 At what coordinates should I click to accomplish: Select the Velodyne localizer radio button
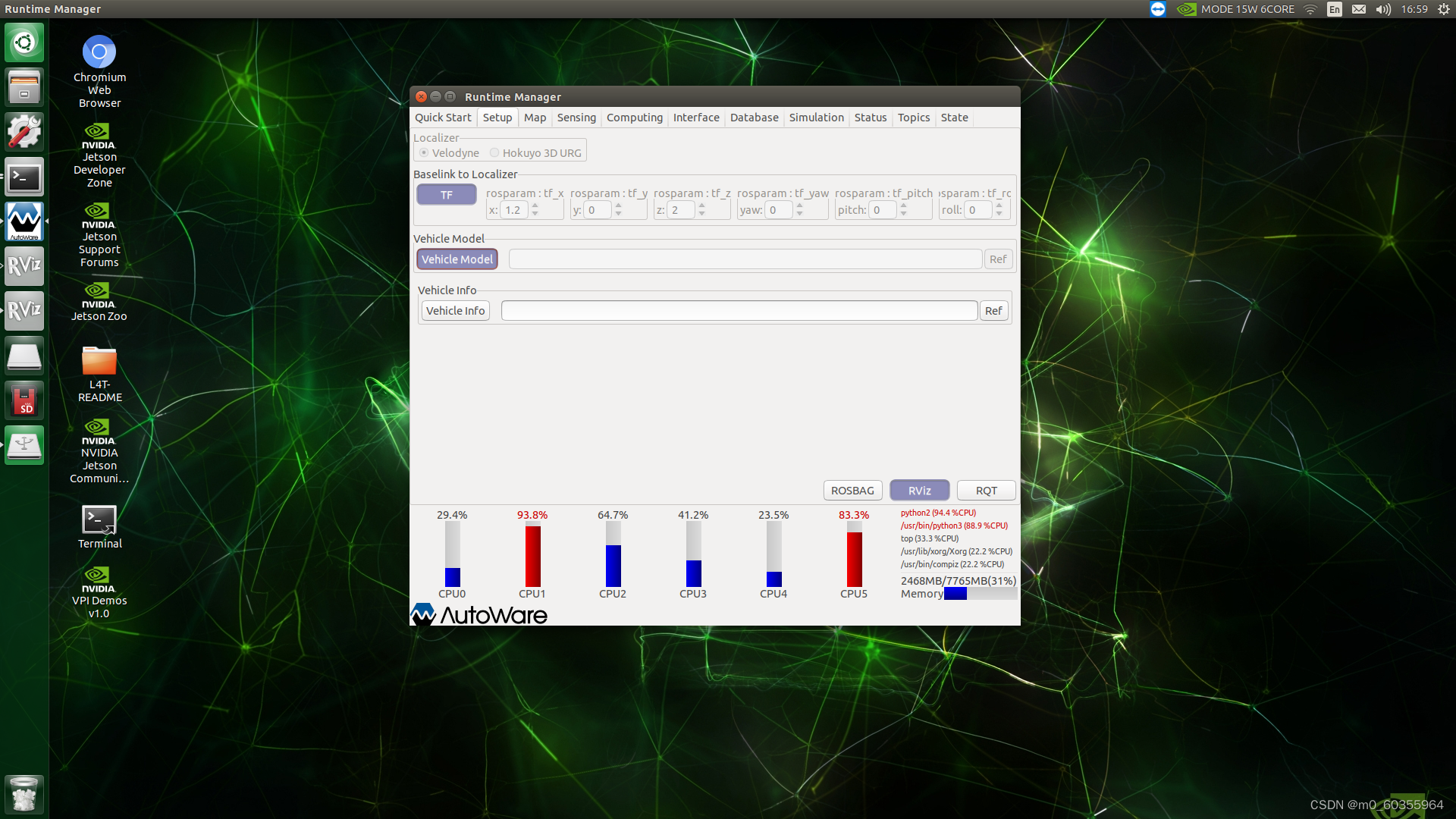point(424,153)
